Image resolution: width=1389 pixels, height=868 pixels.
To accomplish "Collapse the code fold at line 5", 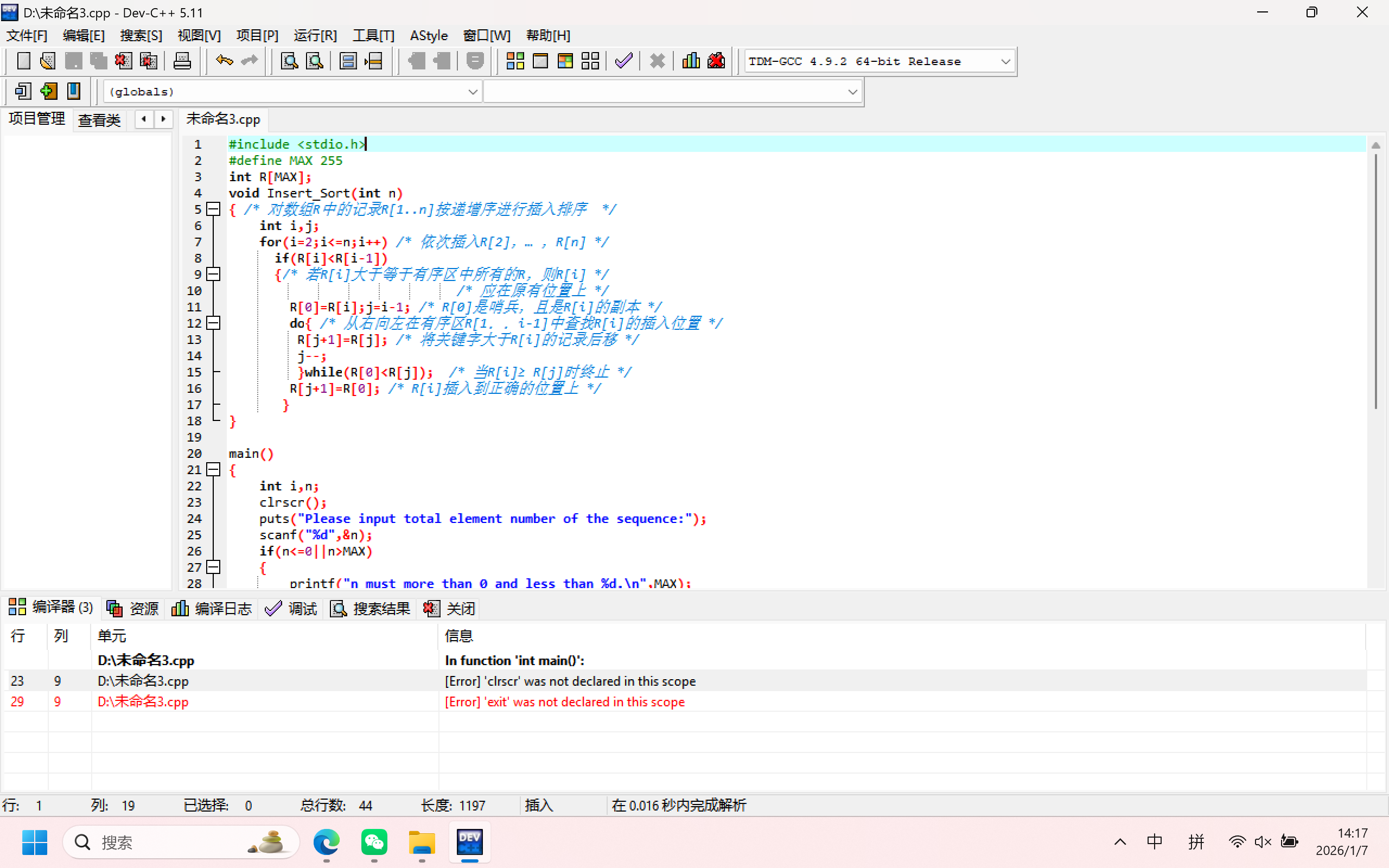I will tap(214, 209).
